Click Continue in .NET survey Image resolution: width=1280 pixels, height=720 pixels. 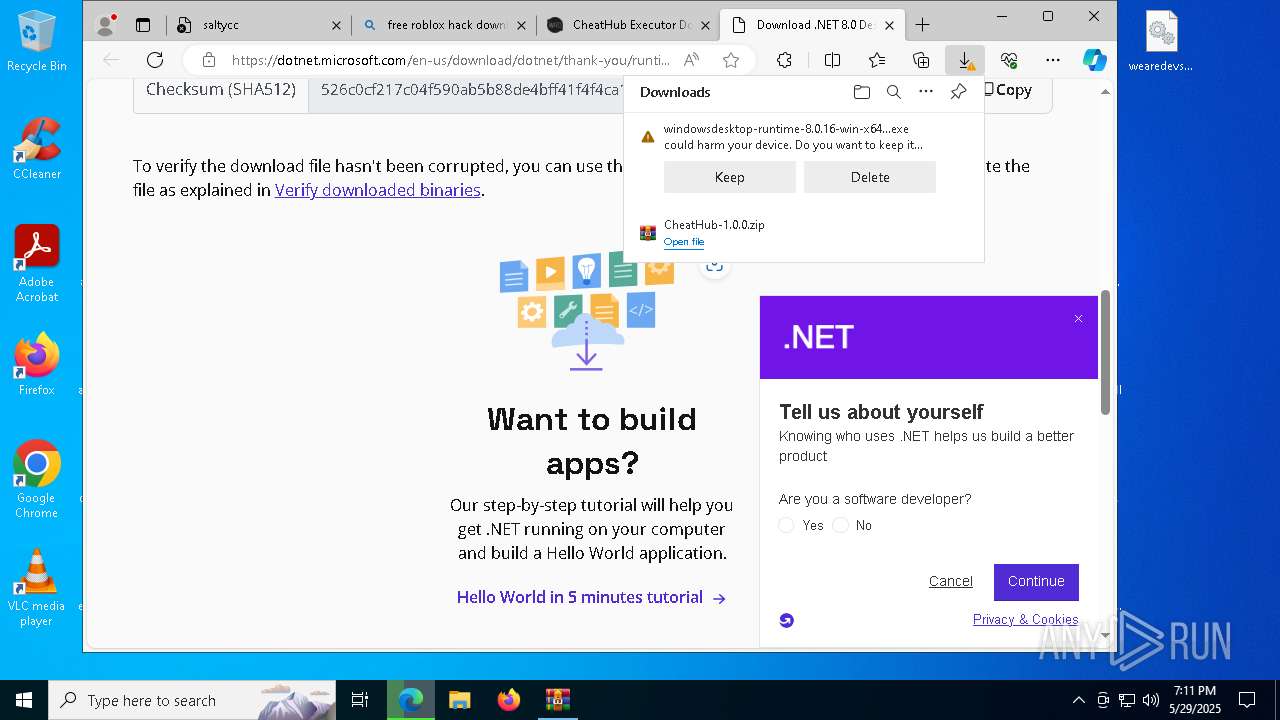pyautogui.click(x=1036, y=582)
